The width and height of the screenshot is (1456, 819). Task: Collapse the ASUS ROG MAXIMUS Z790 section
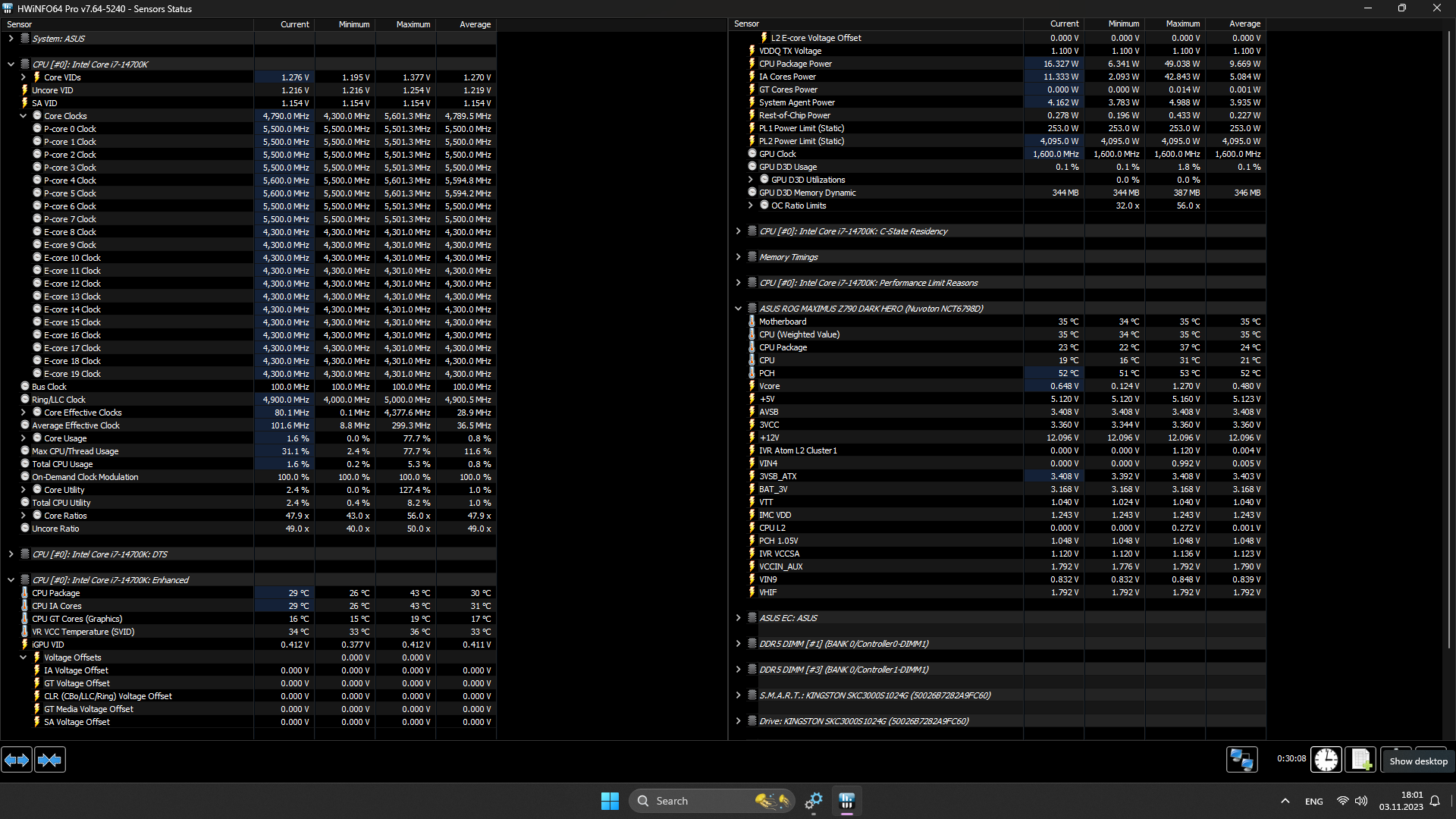[x=738, y=309]
